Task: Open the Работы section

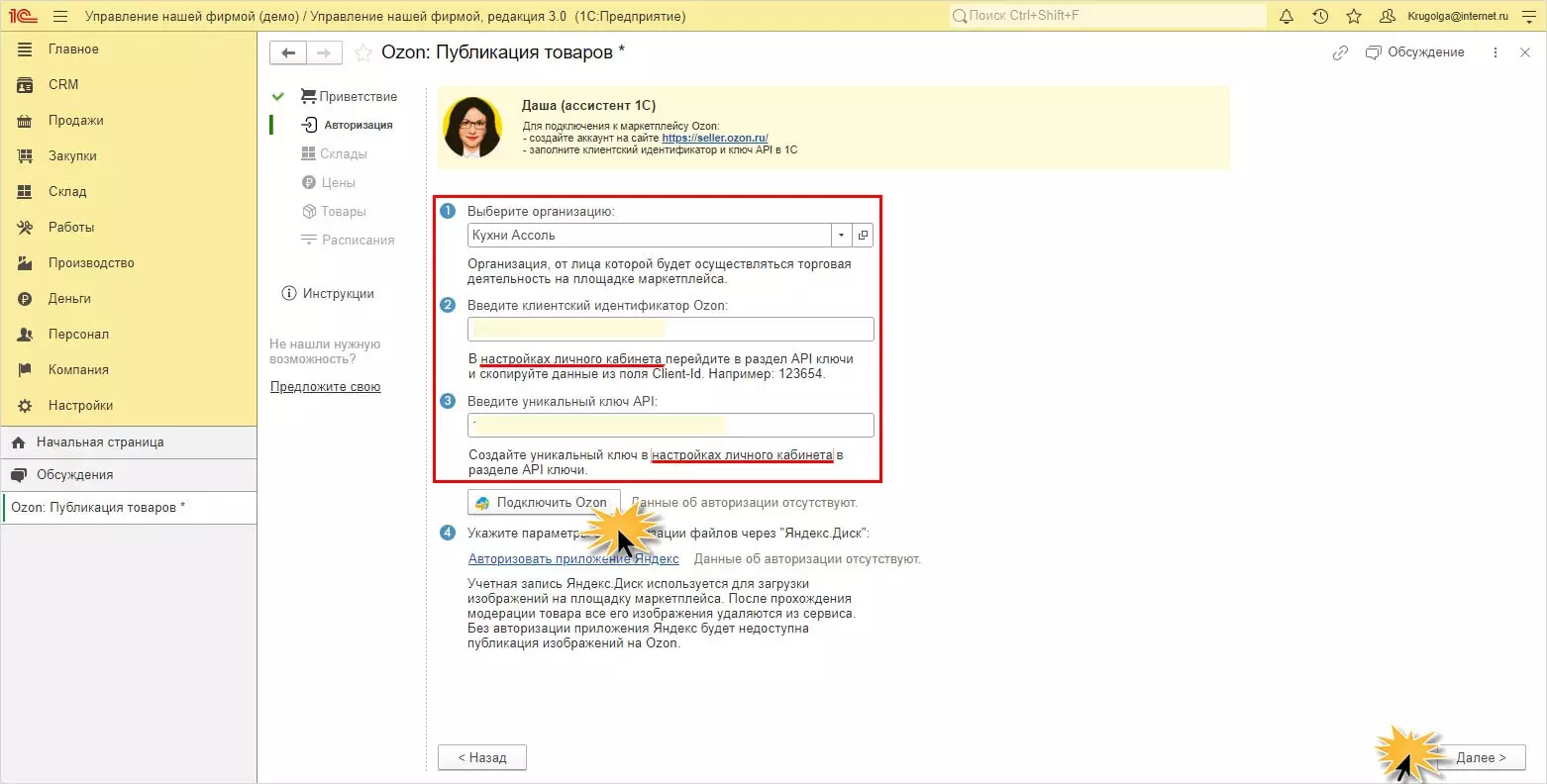Action: click(x=129, y=227)
